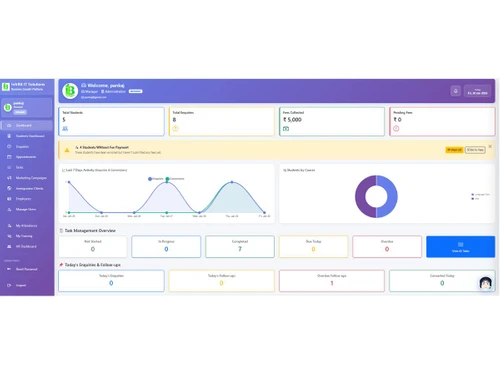Viewport: 500px width, 375px height.
Task: Open the Overdue tasks card
Action: [x=387, y=247]
